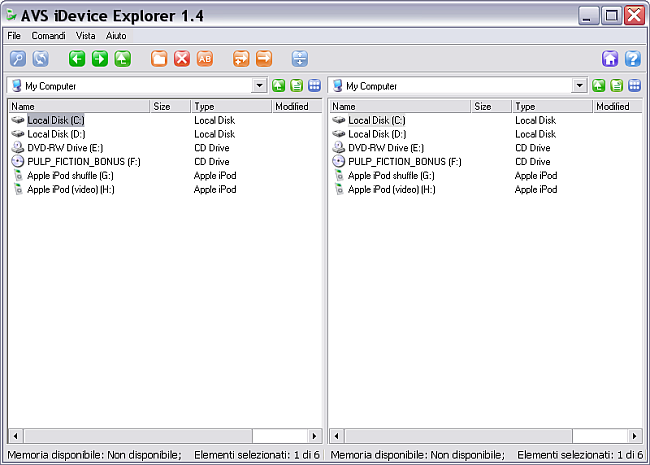The image size is (650, 465).
Task: Sort left panel by Type column
Action: 231,107
